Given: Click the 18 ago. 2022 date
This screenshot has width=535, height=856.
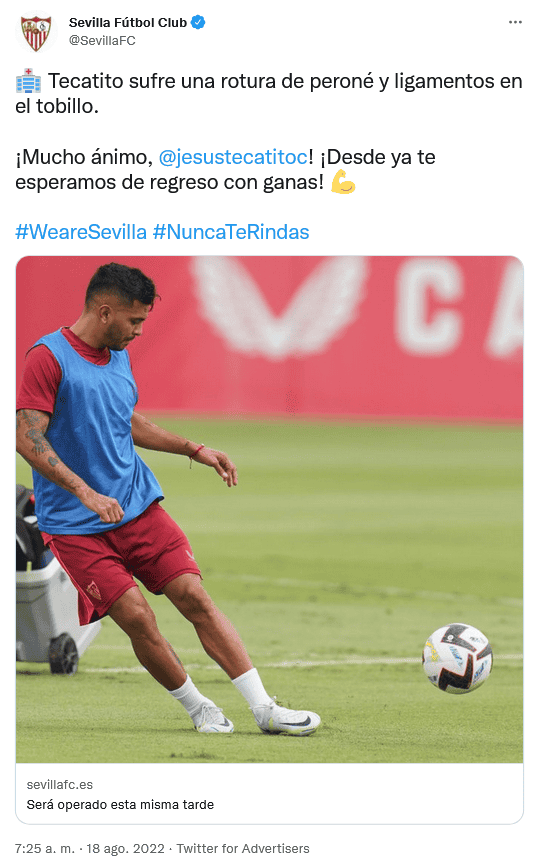Looking at the screenshot, I should pyautogui.click(x=125, y=848).
